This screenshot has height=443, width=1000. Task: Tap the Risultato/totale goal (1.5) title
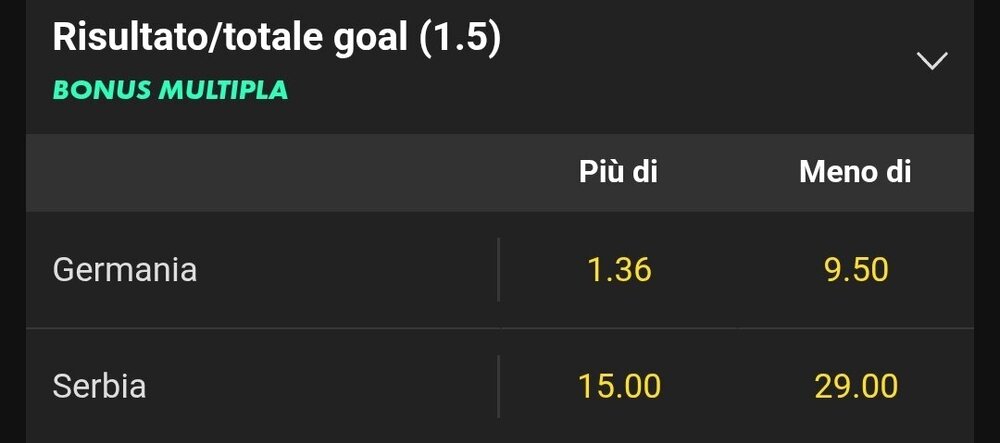tap(277, 38)
